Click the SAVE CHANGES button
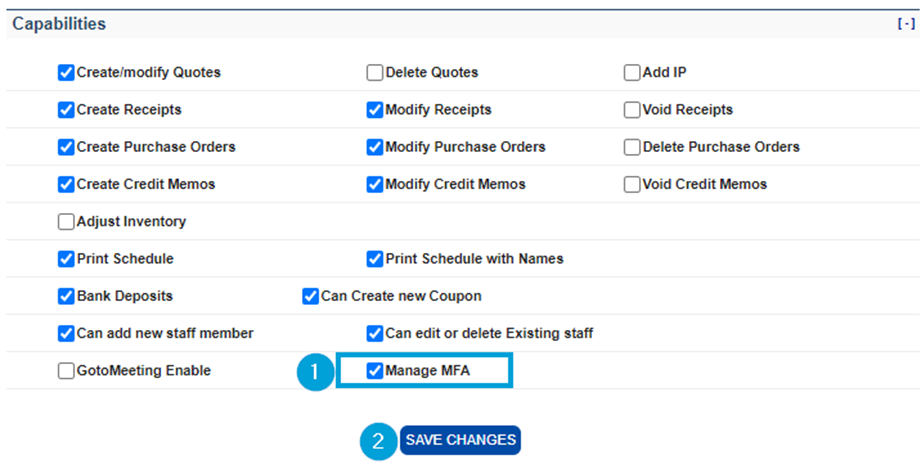The image size is (921, 473). [460, 440]
